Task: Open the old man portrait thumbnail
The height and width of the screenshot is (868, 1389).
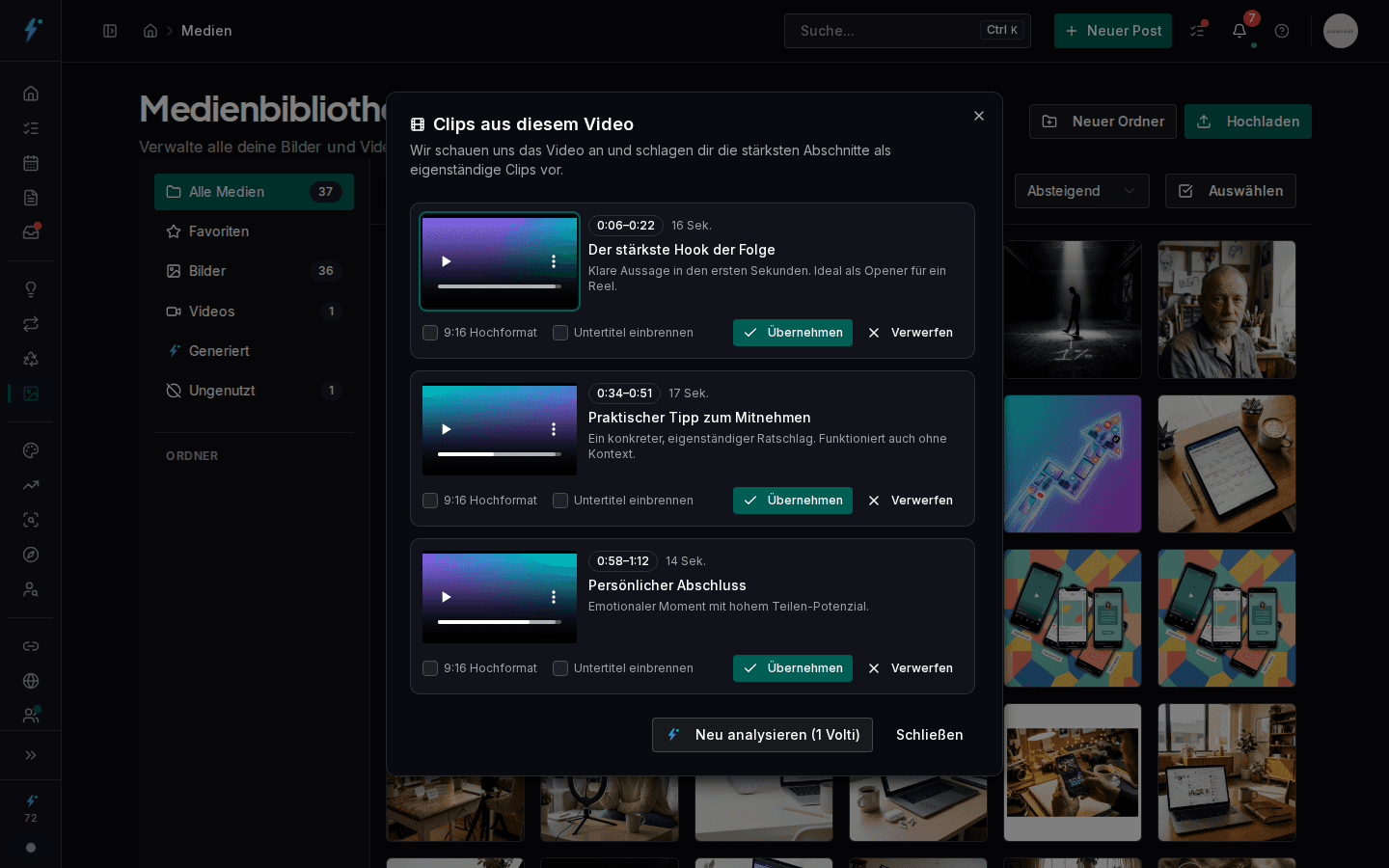Action: pyautogui.click(x=1227, y=310)
